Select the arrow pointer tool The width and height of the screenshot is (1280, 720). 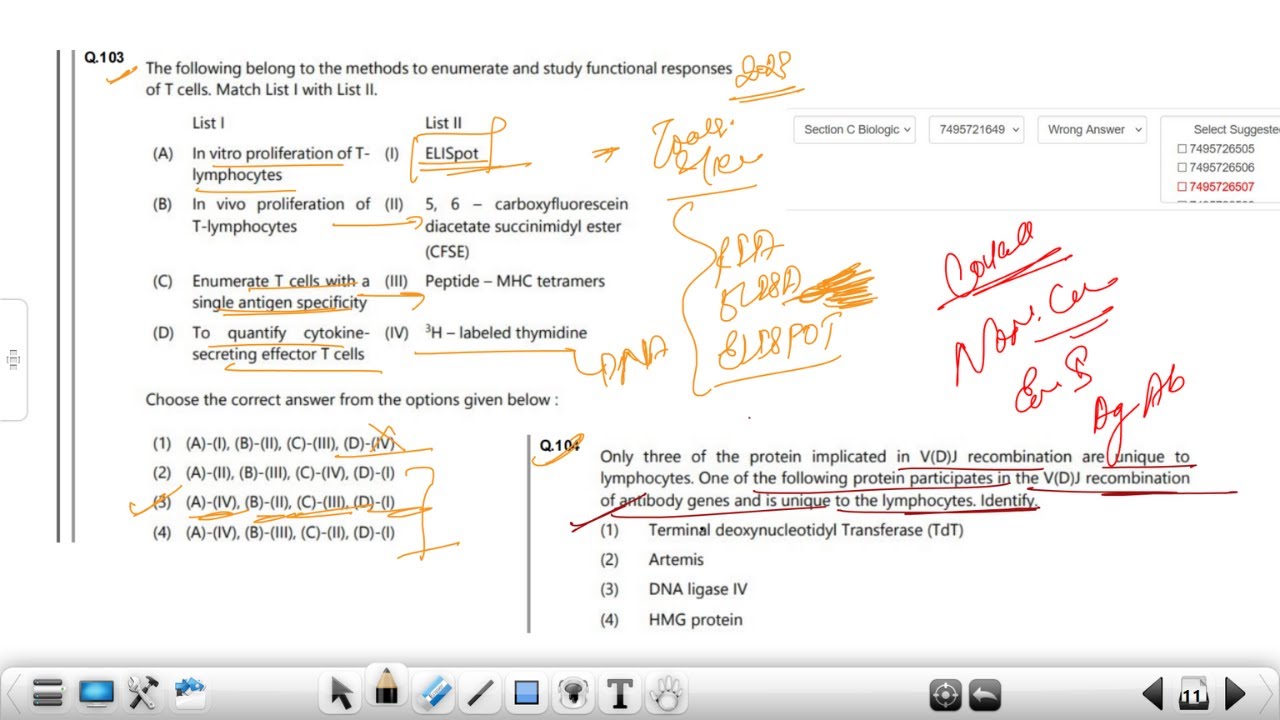pos(342,692)
